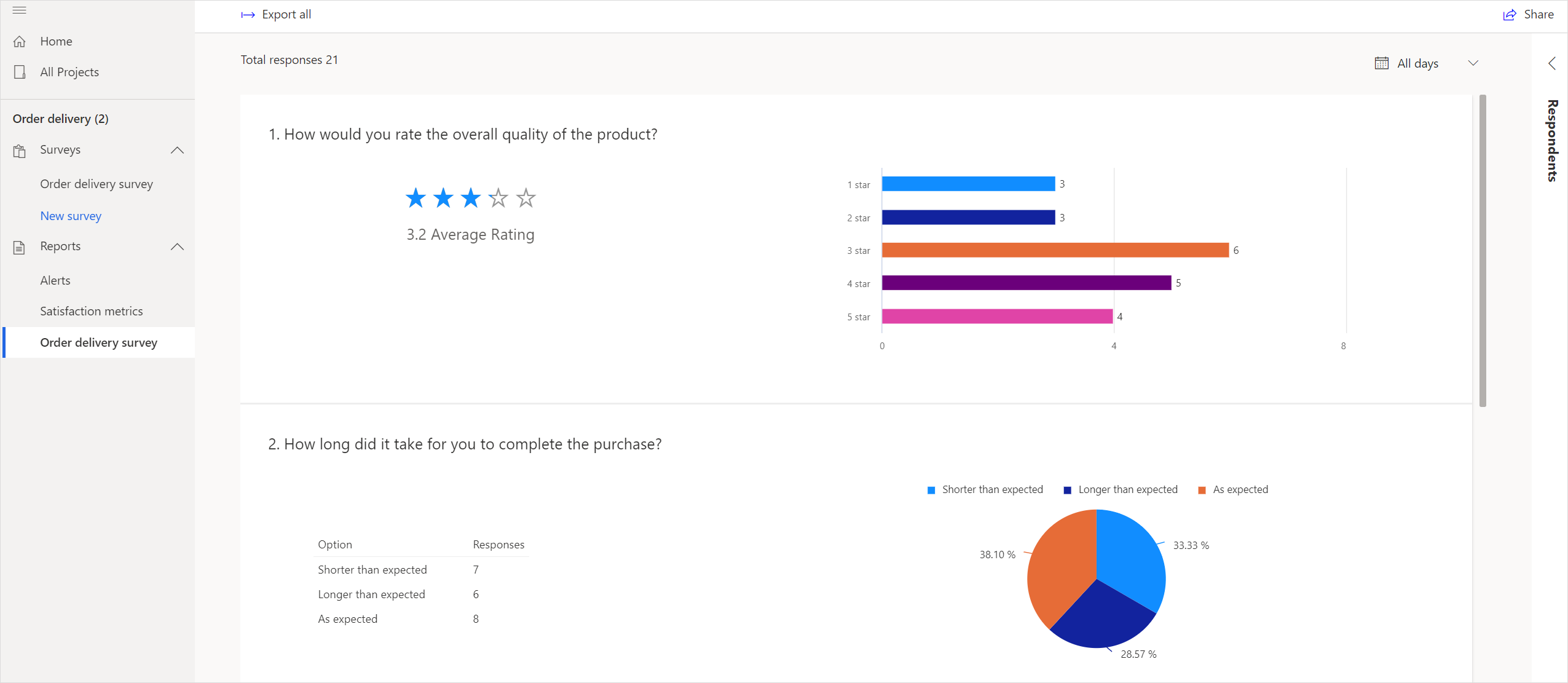This screenshot has width=1568, height=683.
Task: Click the collapse panel icon top-right
Action: [x=1548, y=62]
